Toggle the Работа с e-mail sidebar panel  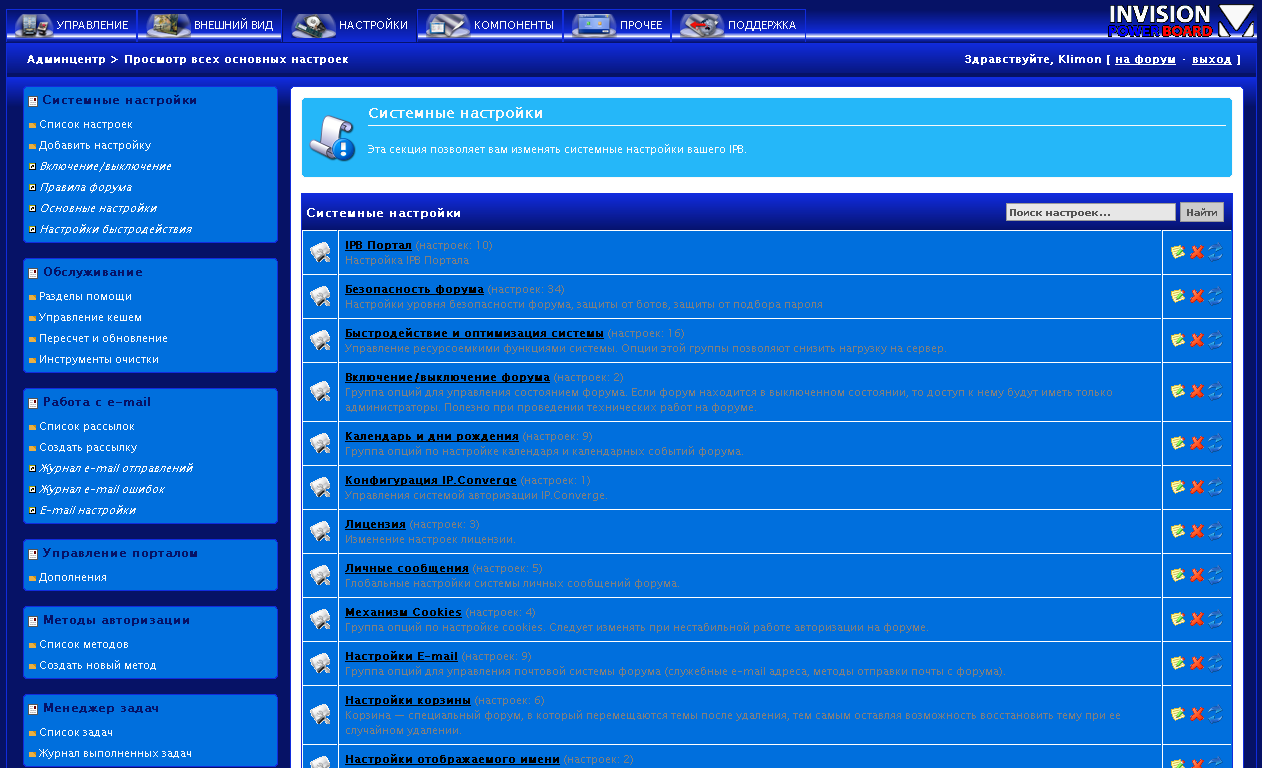coord(33,403)
